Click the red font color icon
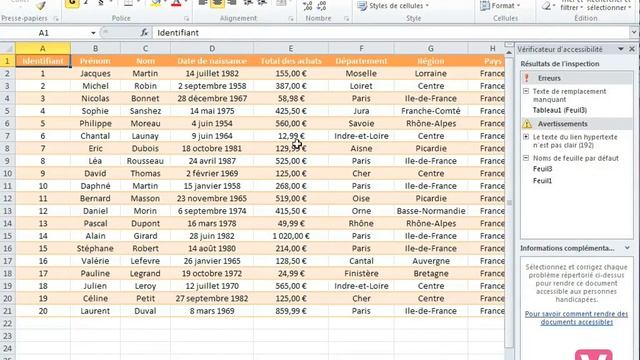640x360 pixels. click(x=176, y=3)
